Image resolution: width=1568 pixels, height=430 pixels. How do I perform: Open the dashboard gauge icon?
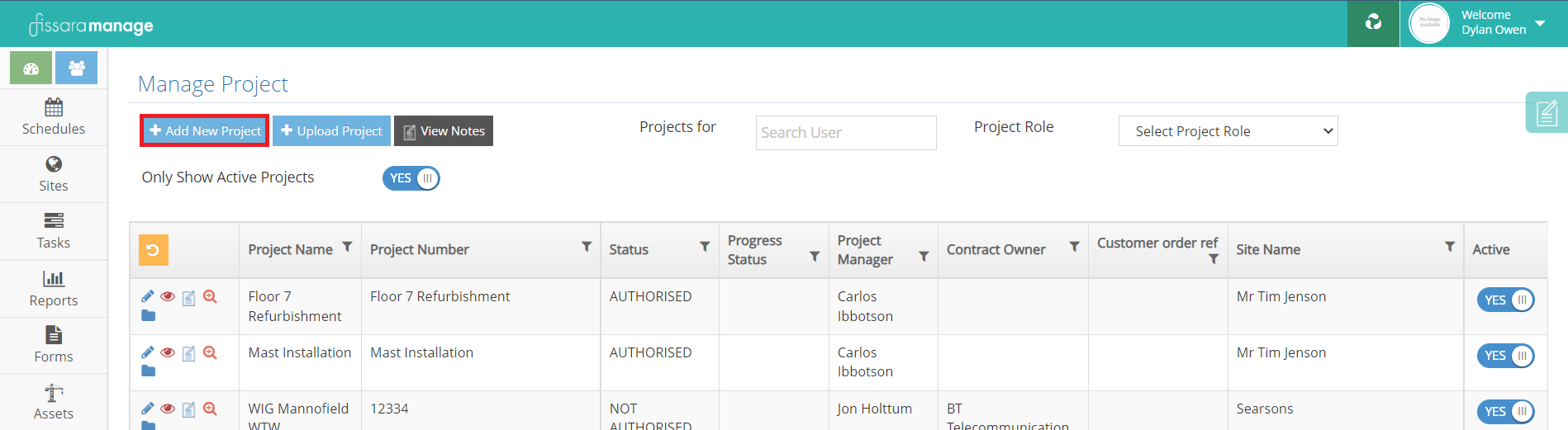[x=31, y=68]
